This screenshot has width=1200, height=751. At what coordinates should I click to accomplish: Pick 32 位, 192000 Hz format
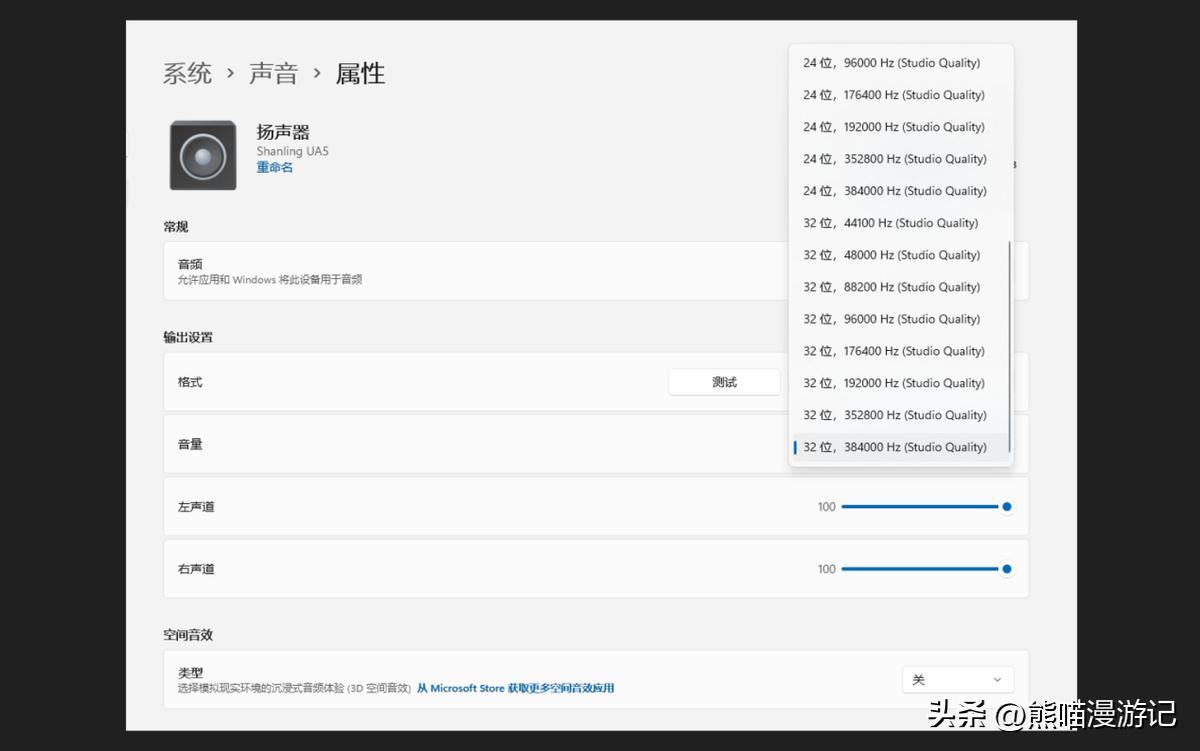(x=893, y=383)
